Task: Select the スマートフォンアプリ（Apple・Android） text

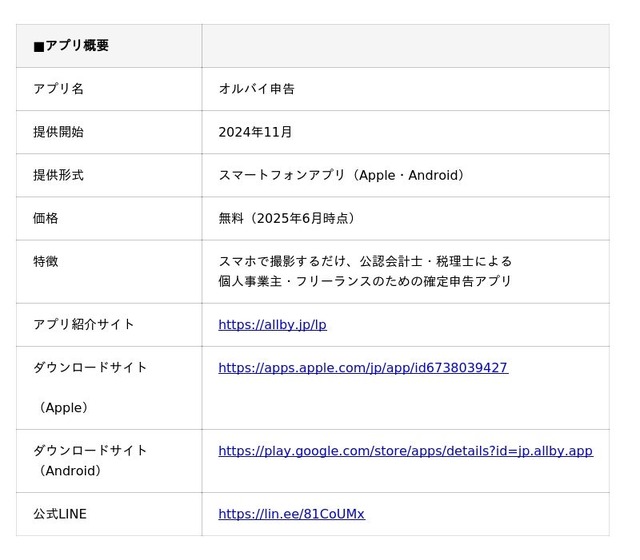Action: pyautogui.click(x=343, y=175)
